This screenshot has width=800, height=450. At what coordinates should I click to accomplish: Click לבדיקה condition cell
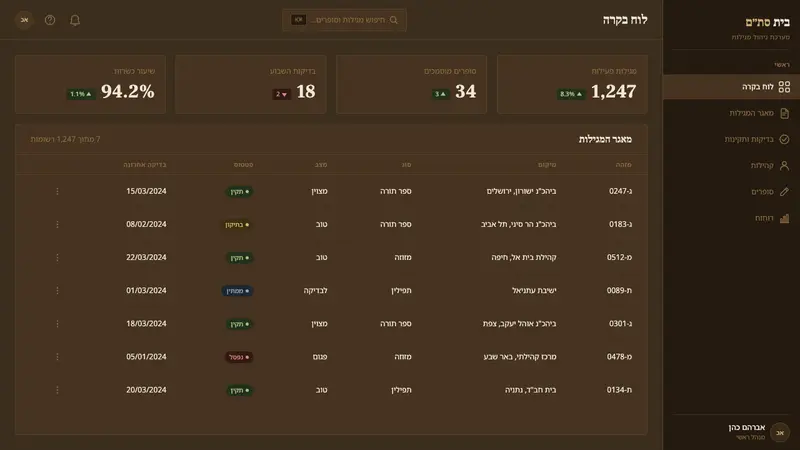(x=315, y=290)
